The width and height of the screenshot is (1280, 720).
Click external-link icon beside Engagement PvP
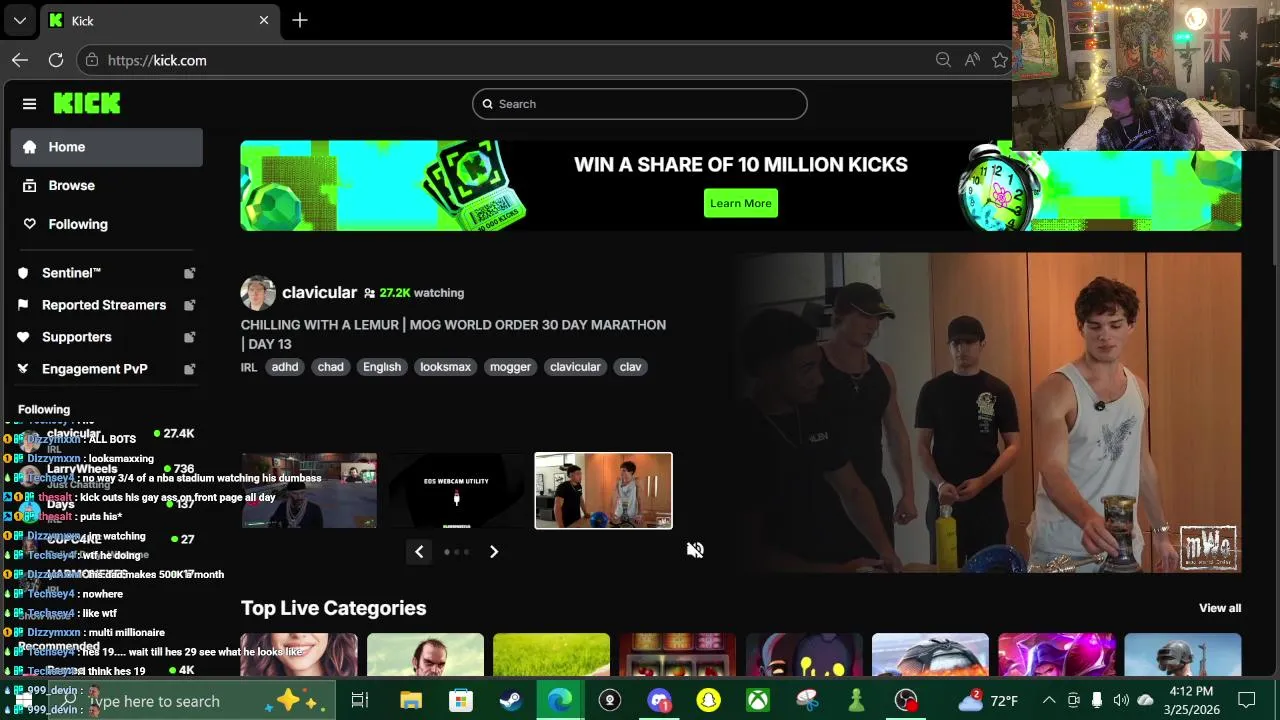189,369
